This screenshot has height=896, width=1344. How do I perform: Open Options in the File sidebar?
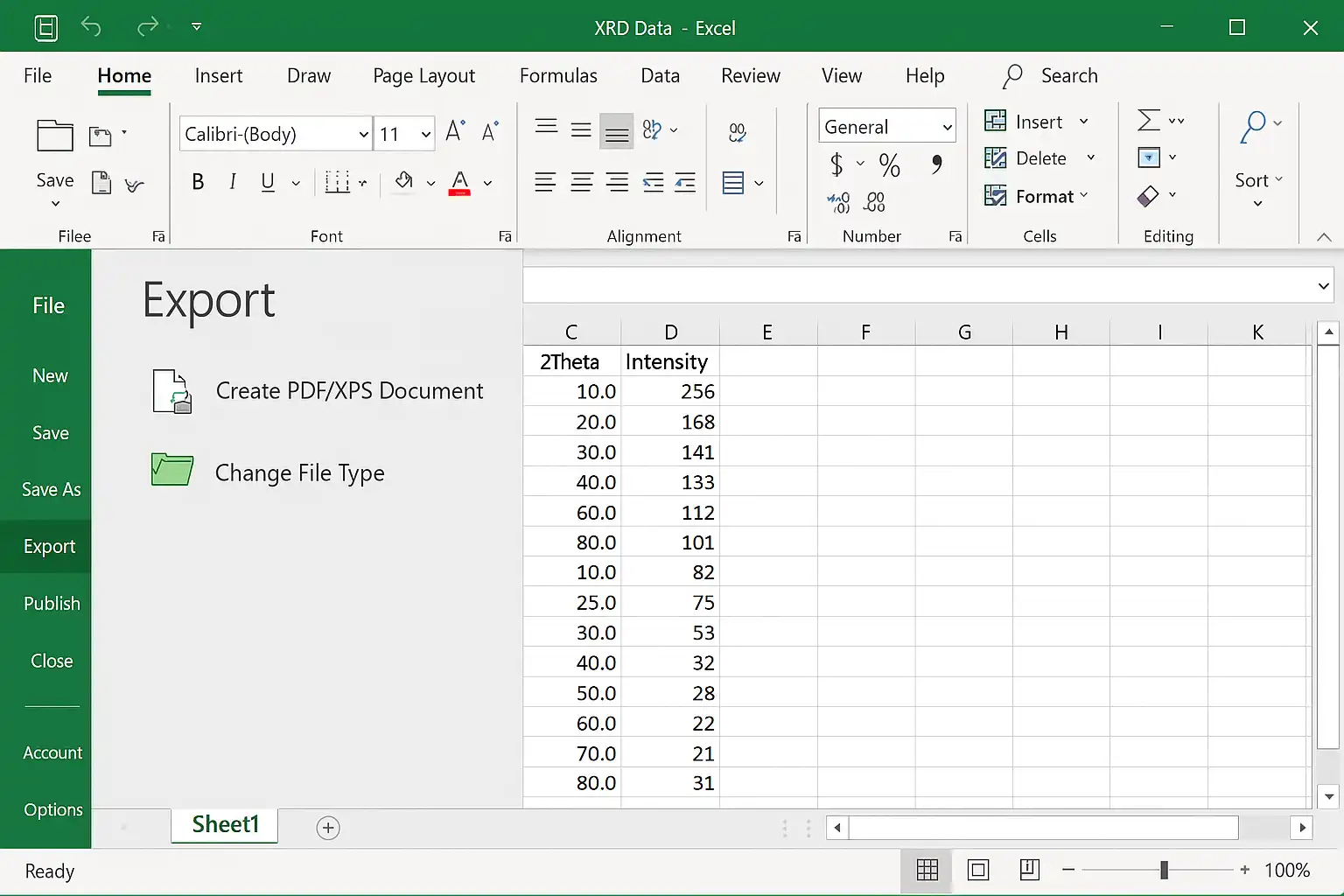[x=52, y=810]
